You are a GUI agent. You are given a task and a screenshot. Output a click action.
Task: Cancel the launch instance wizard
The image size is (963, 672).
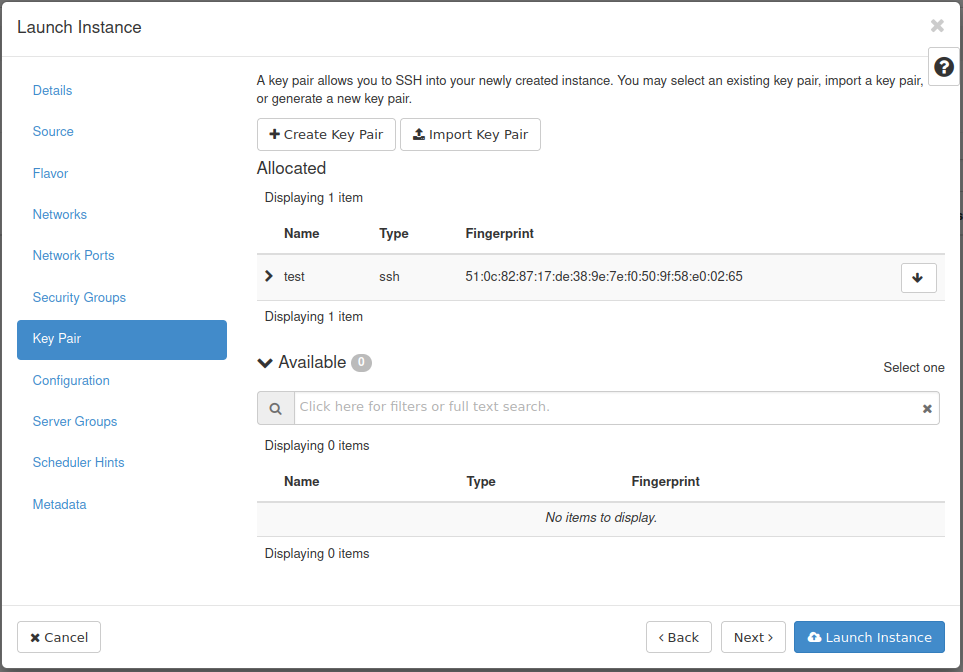(x=59, y=637)
